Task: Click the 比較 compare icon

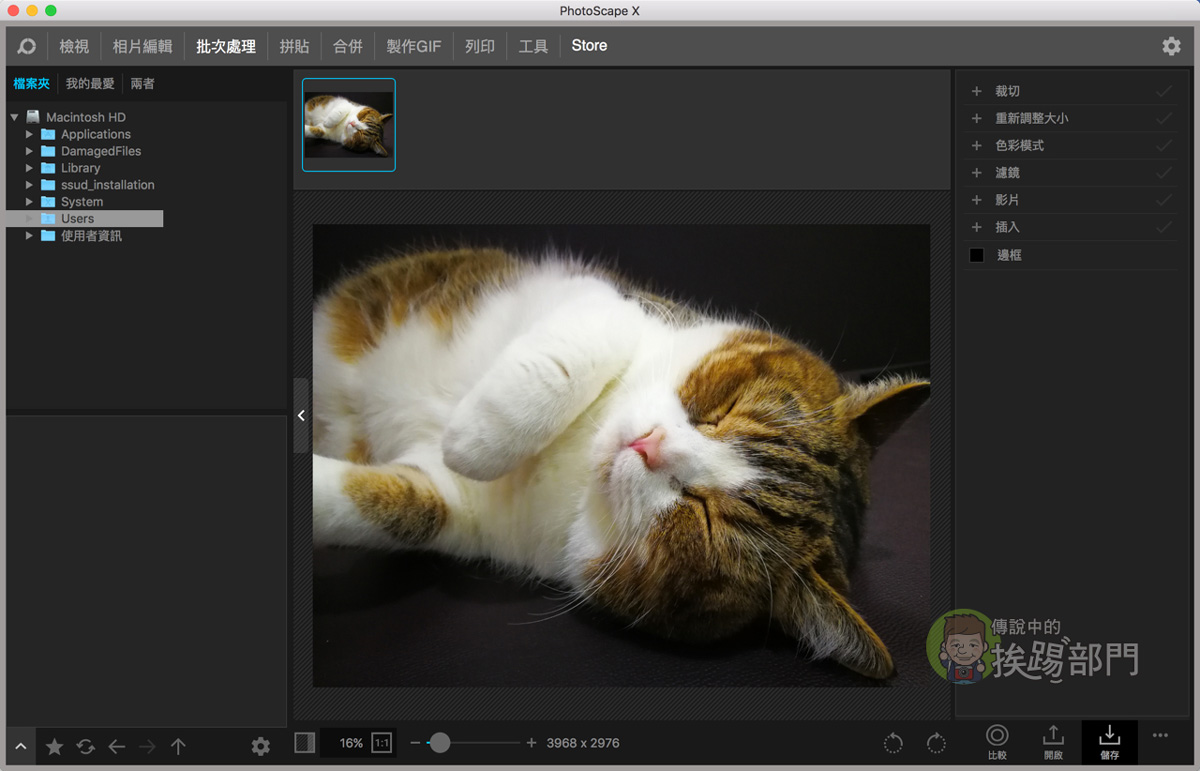Action: tap(997, 742)
